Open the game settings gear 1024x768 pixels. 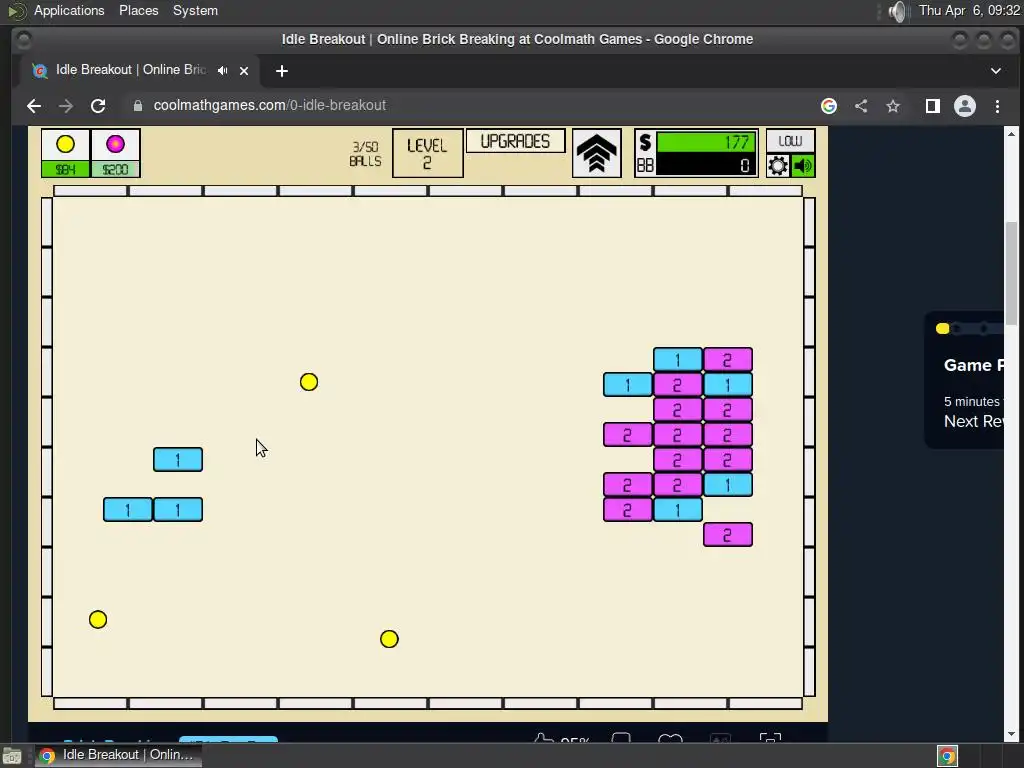778,165
